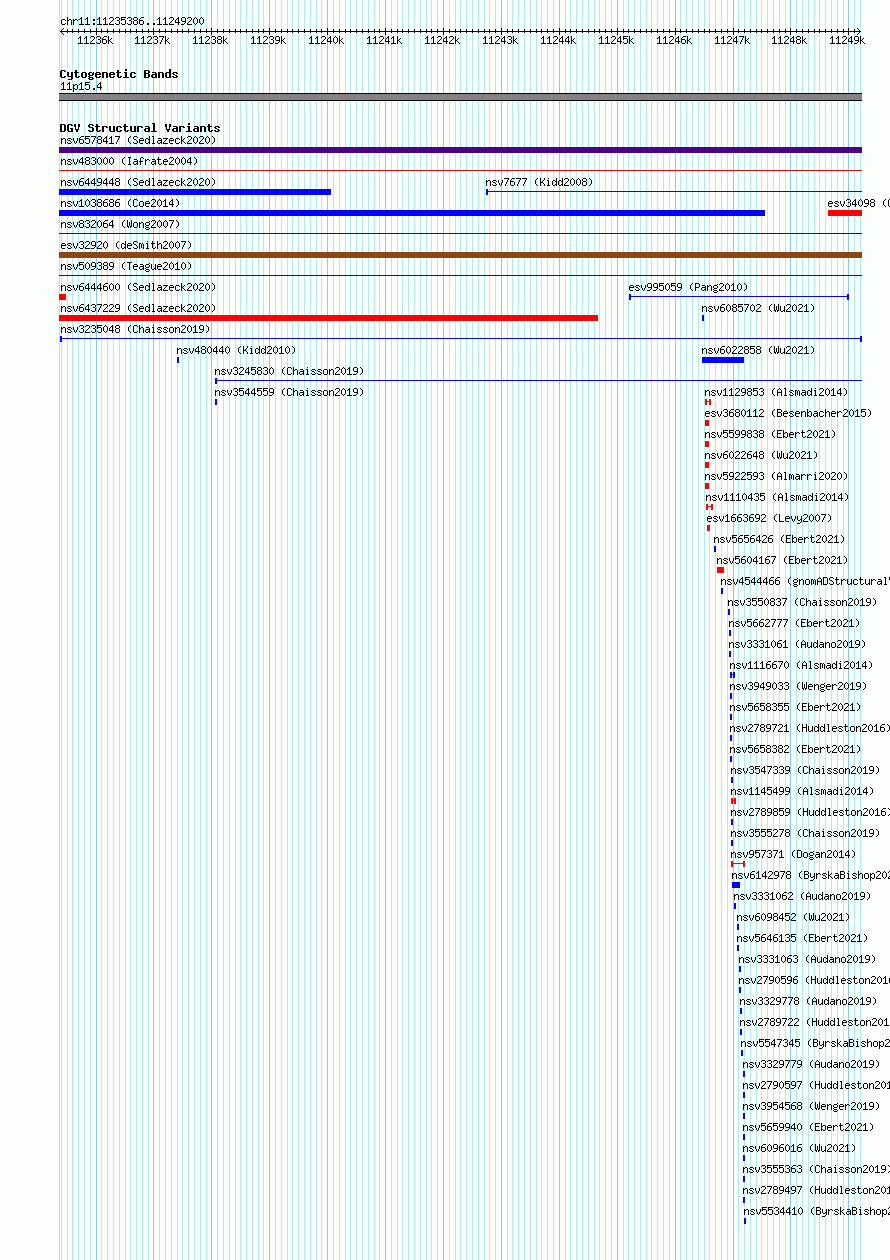This screenshot has height=1260, width=890.
Task: Open variant nsv3954568 (Wenger2019) link
Action: 811,1106
